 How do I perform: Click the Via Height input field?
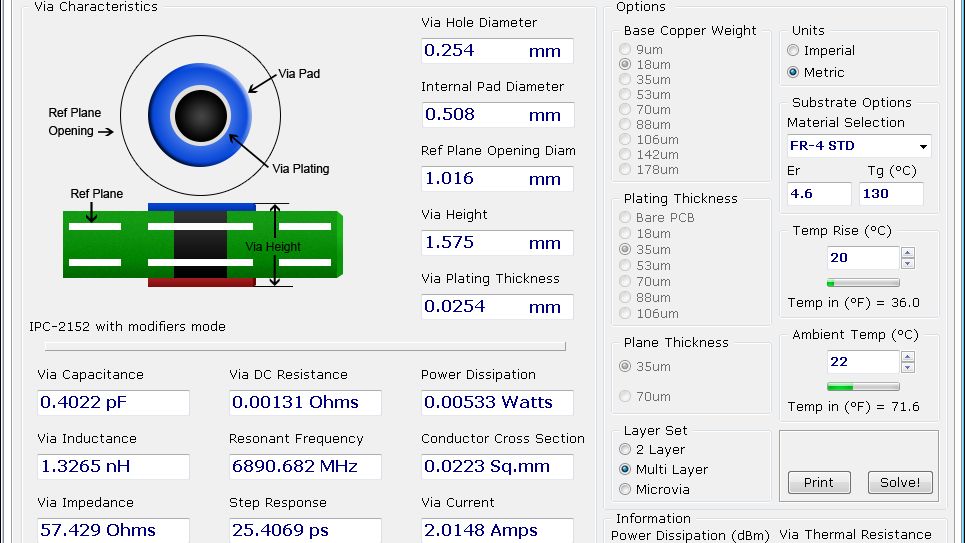pos(497,243)
